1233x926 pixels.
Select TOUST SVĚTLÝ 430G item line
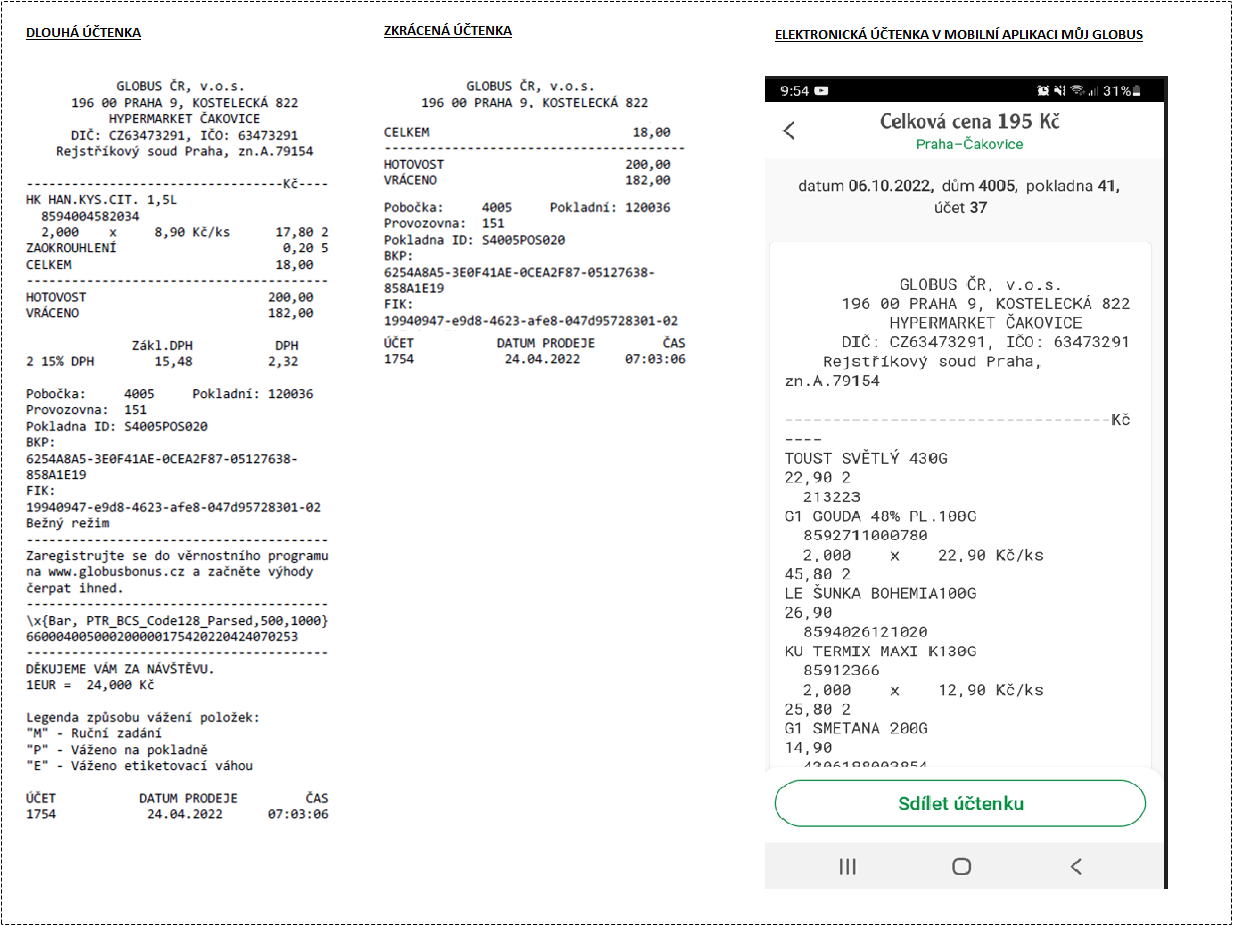(x=866, y=459)
